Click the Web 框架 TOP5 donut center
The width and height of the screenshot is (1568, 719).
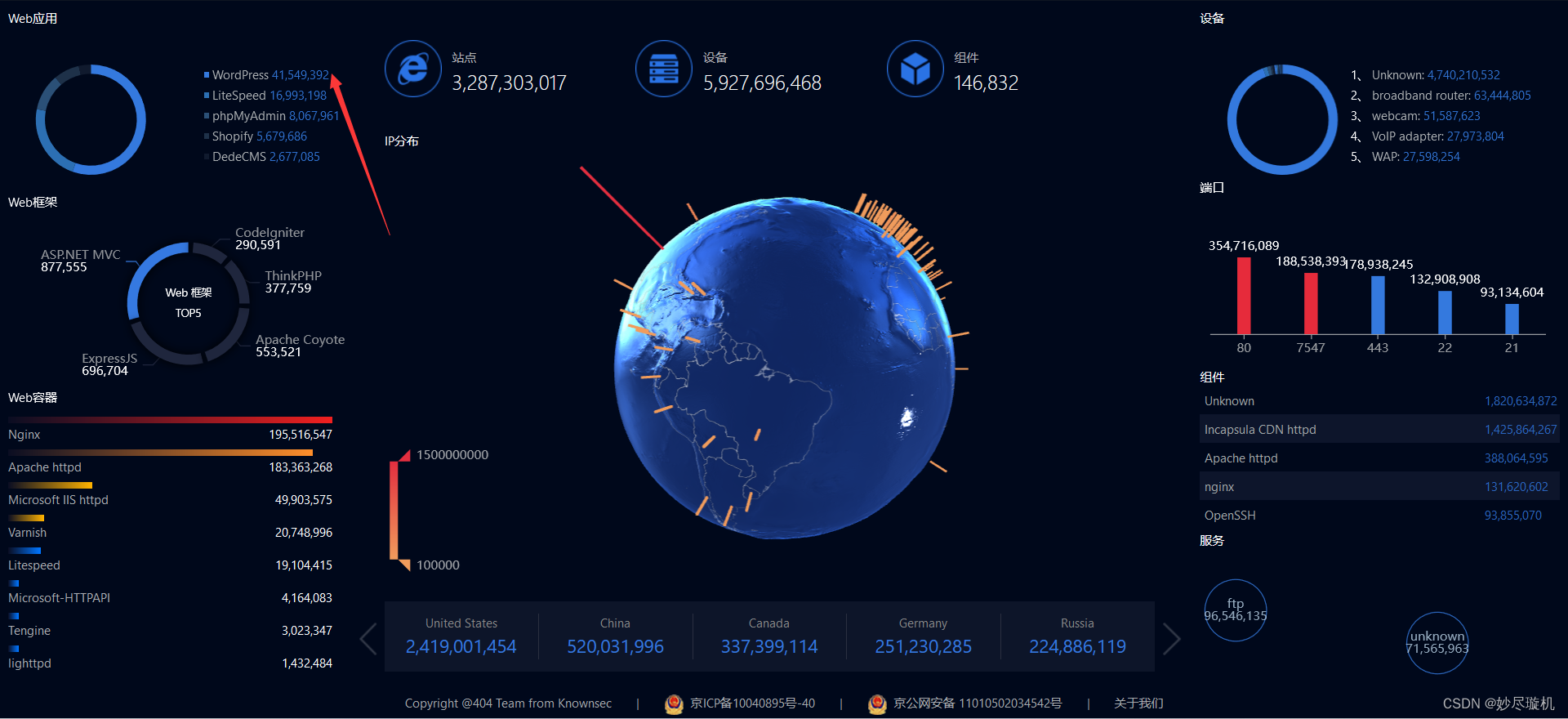click(189, 302)
